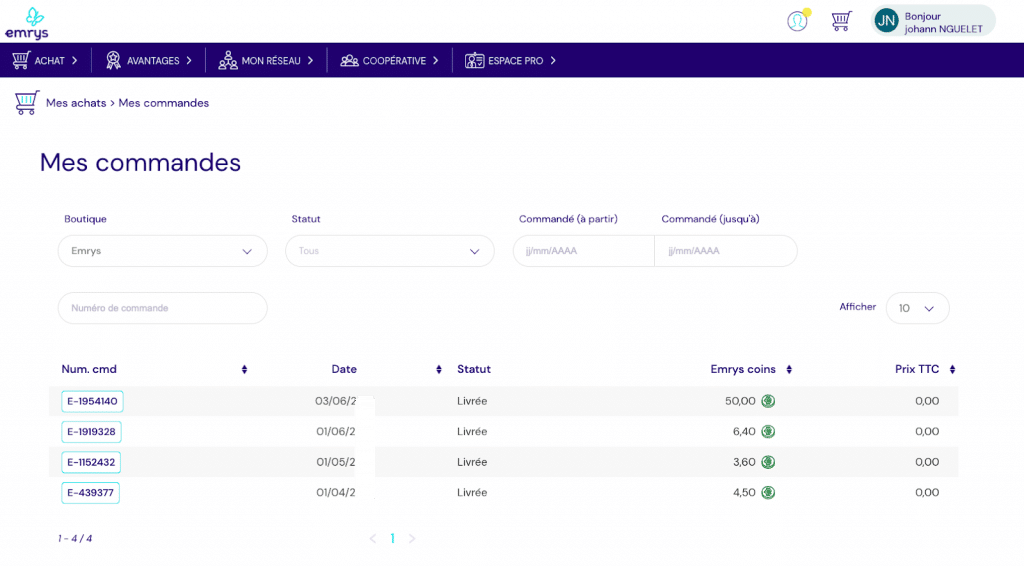Click the 3,60 Emrys coins value
This screenshot has width=1024, height=566.
(x=744, y=462)
